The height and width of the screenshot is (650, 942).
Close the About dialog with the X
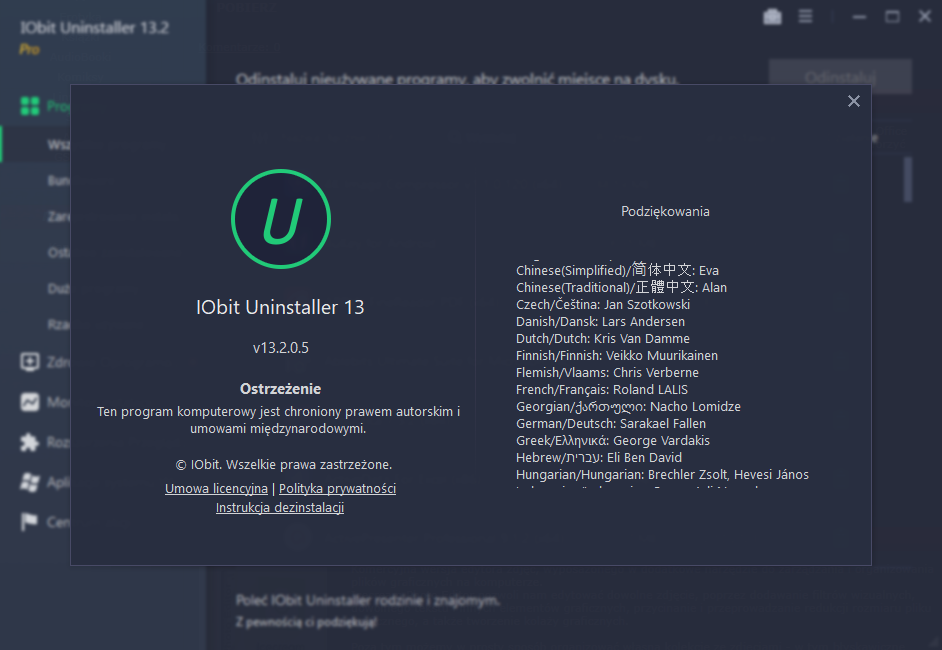[x=854, y=101]
